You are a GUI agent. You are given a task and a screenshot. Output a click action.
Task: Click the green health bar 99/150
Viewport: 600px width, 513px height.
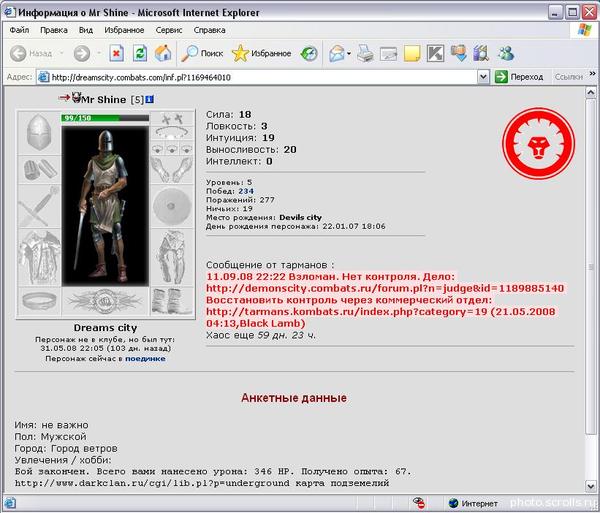pos(105,118)
